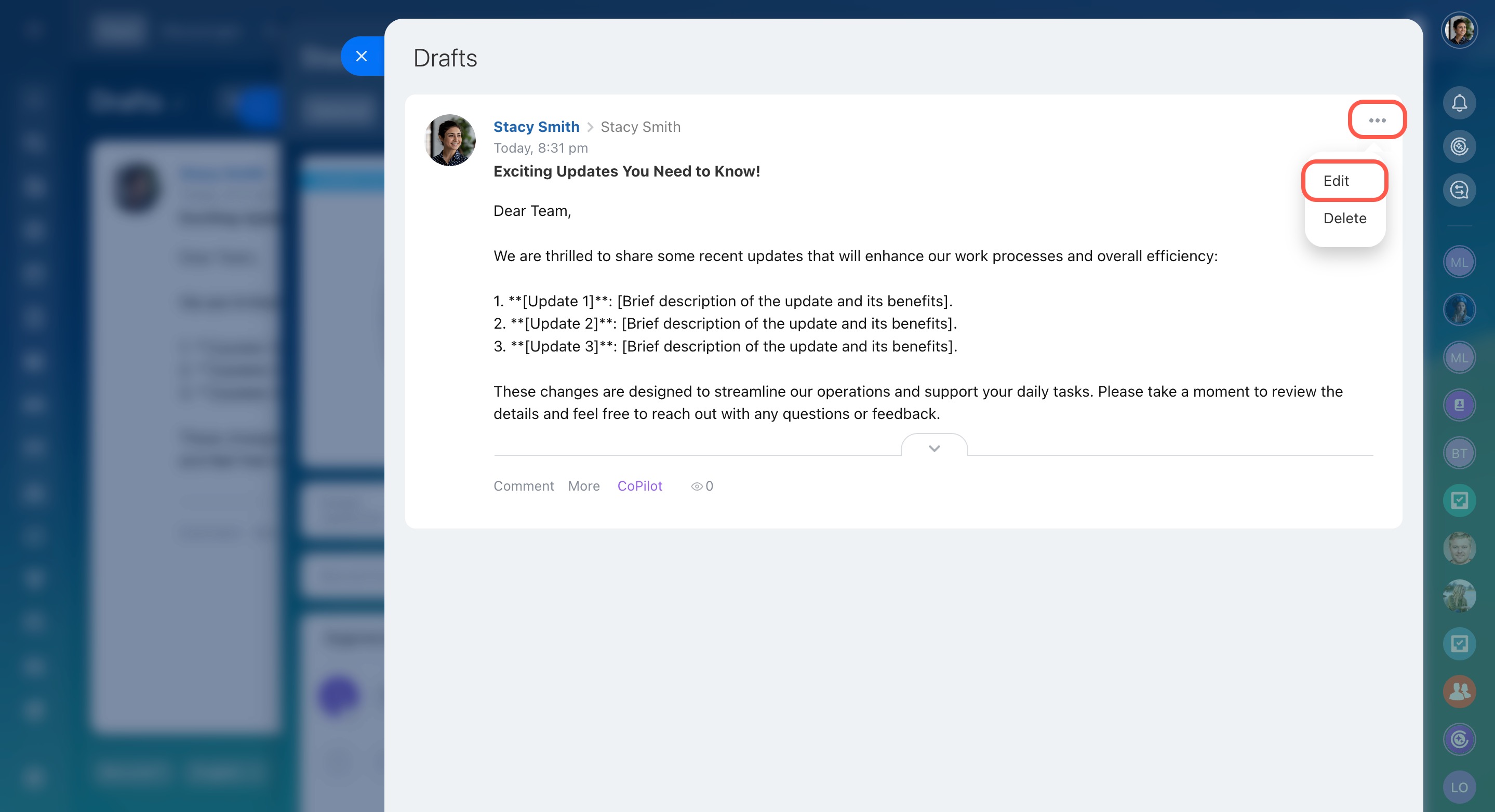This screenshot has width=1495, height=812.
Task: Click Stacy Smith's post avatar photo
Action: [450, 140]
